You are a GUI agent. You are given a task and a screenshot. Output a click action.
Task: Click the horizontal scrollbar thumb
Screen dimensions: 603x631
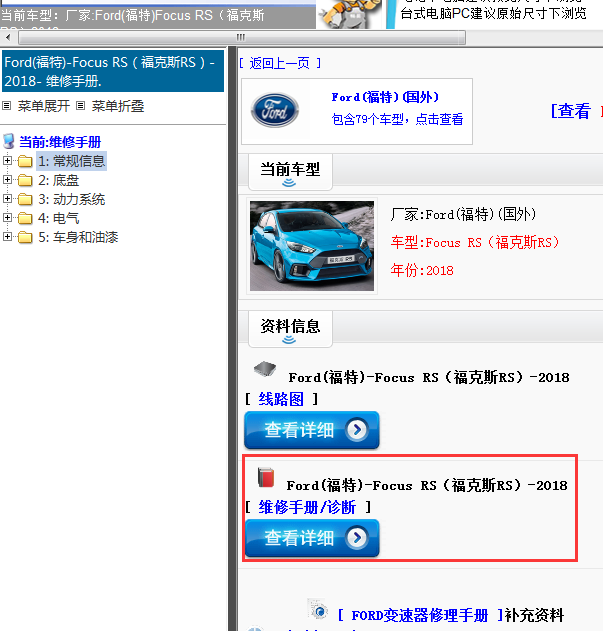(242, 38)
